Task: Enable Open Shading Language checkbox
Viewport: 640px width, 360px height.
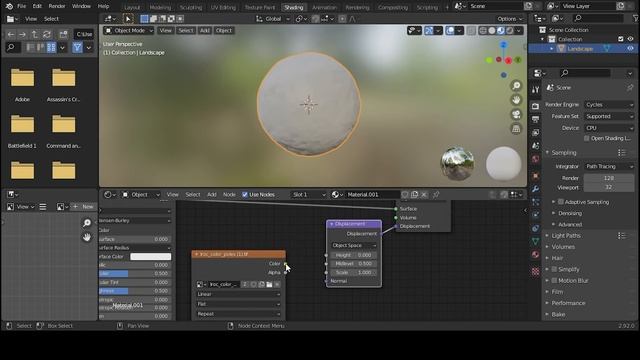Action: coord(587,138)
